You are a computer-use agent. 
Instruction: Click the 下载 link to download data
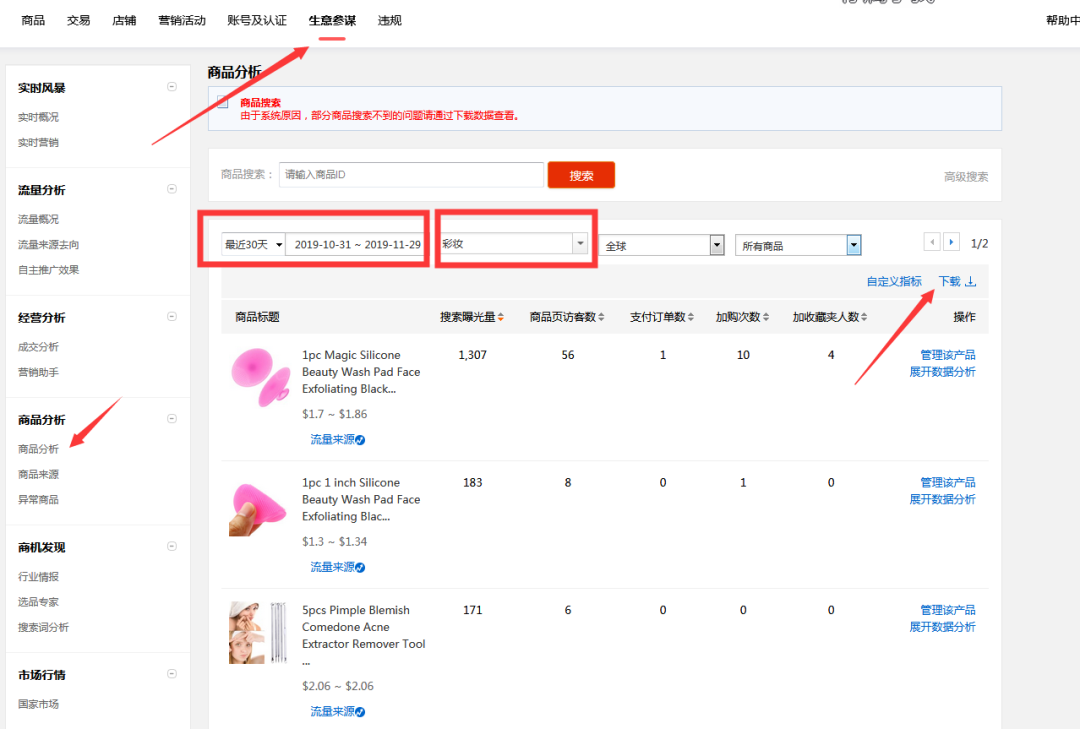(x=949, y=281)
